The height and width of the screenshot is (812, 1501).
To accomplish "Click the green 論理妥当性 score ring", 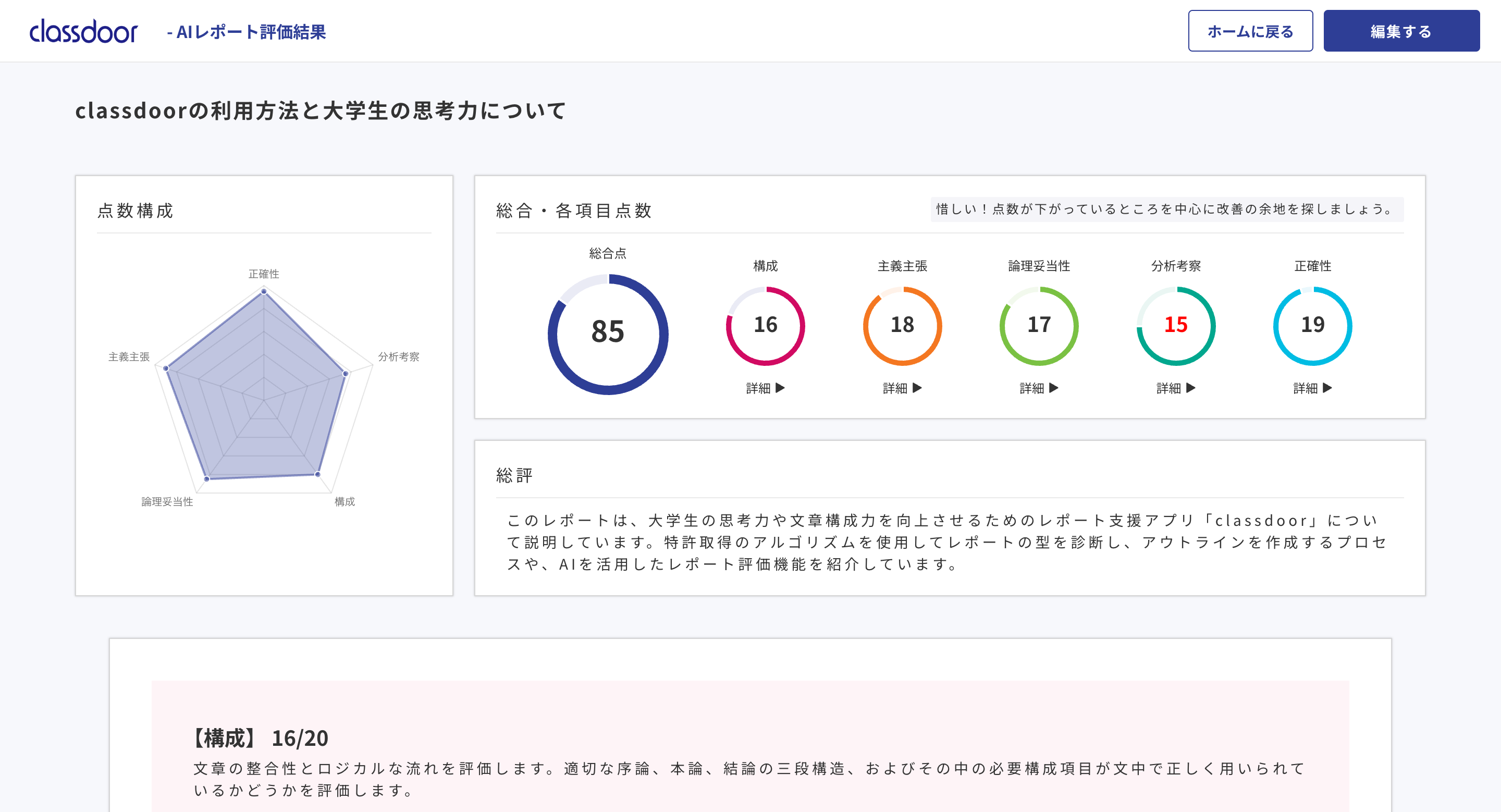I will [x=1038, y=325].
